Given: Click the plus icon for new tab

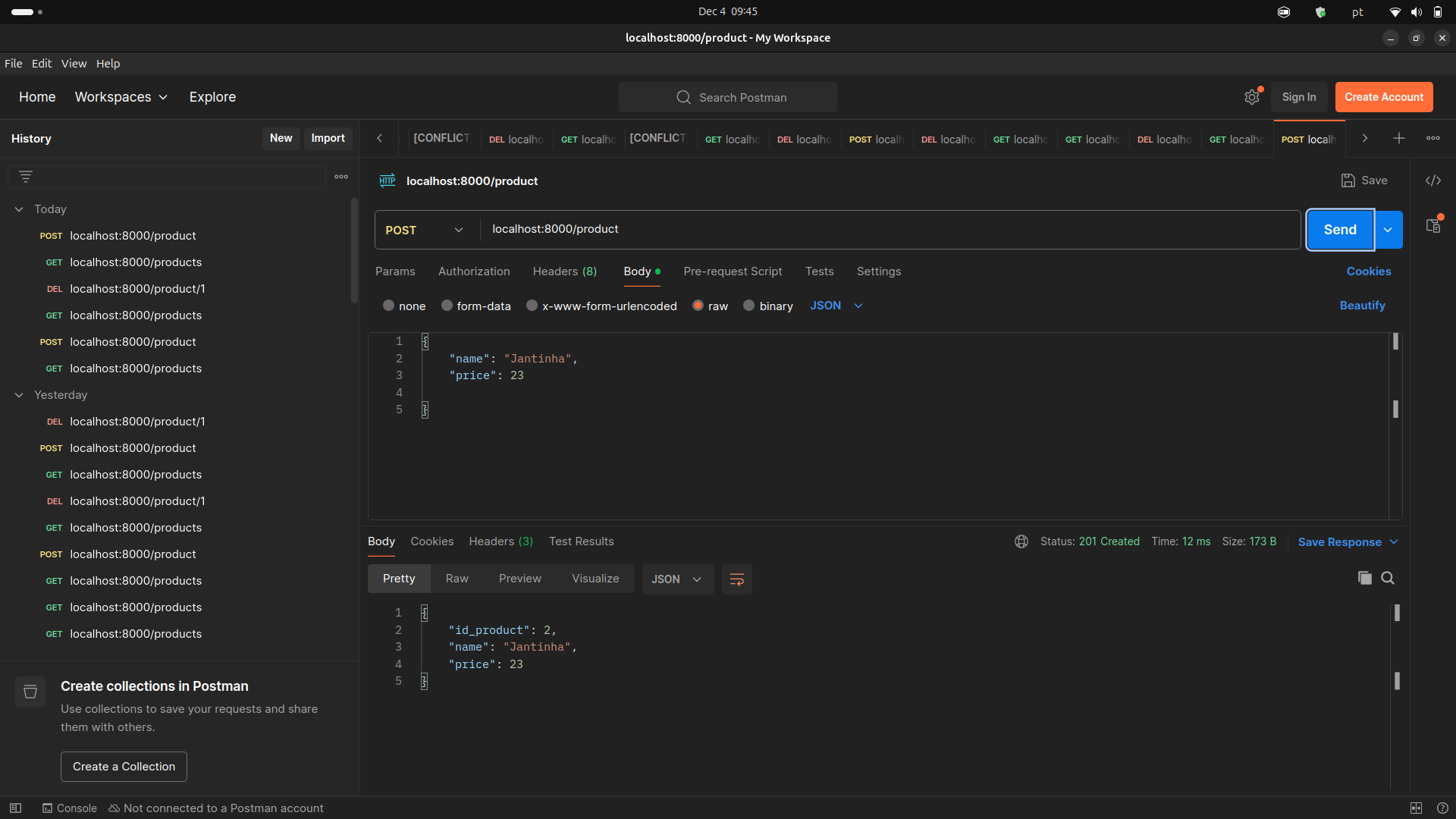Looking at the screenshot, I should click(x=1398, y=138).
